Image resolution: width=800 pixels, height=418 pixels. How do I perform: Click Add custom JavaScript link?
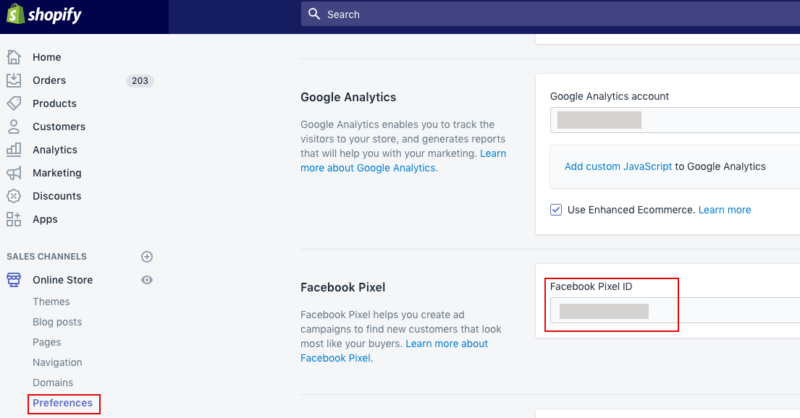tap(618, 166)
